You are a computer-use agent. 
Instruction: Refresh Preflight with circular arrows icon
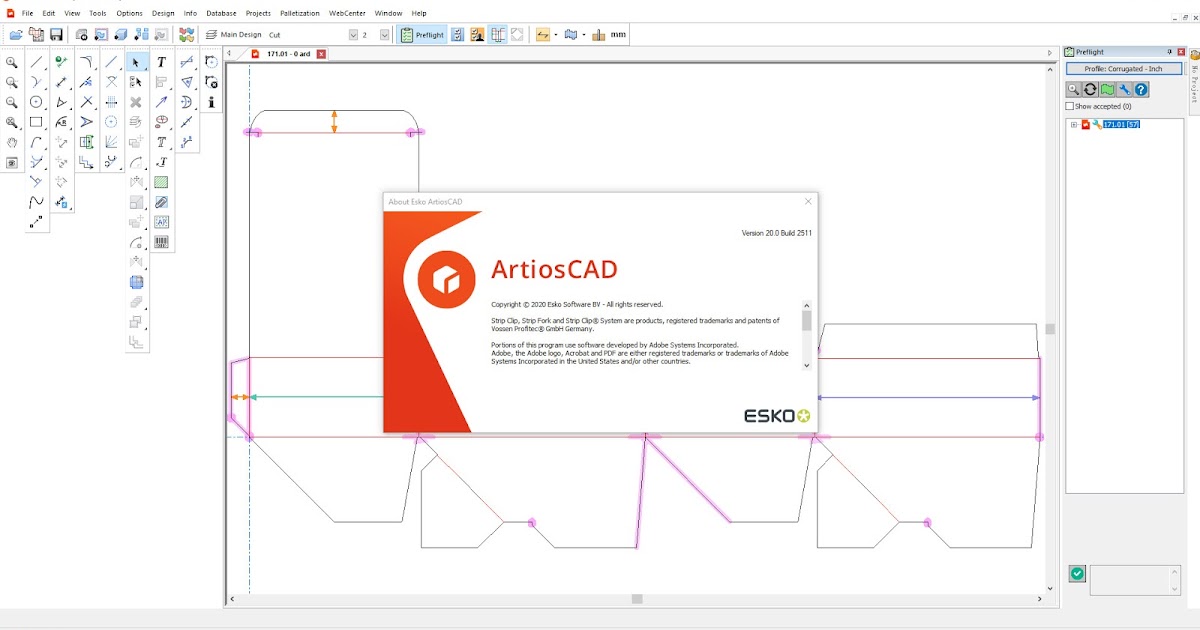pos(1091,89)
